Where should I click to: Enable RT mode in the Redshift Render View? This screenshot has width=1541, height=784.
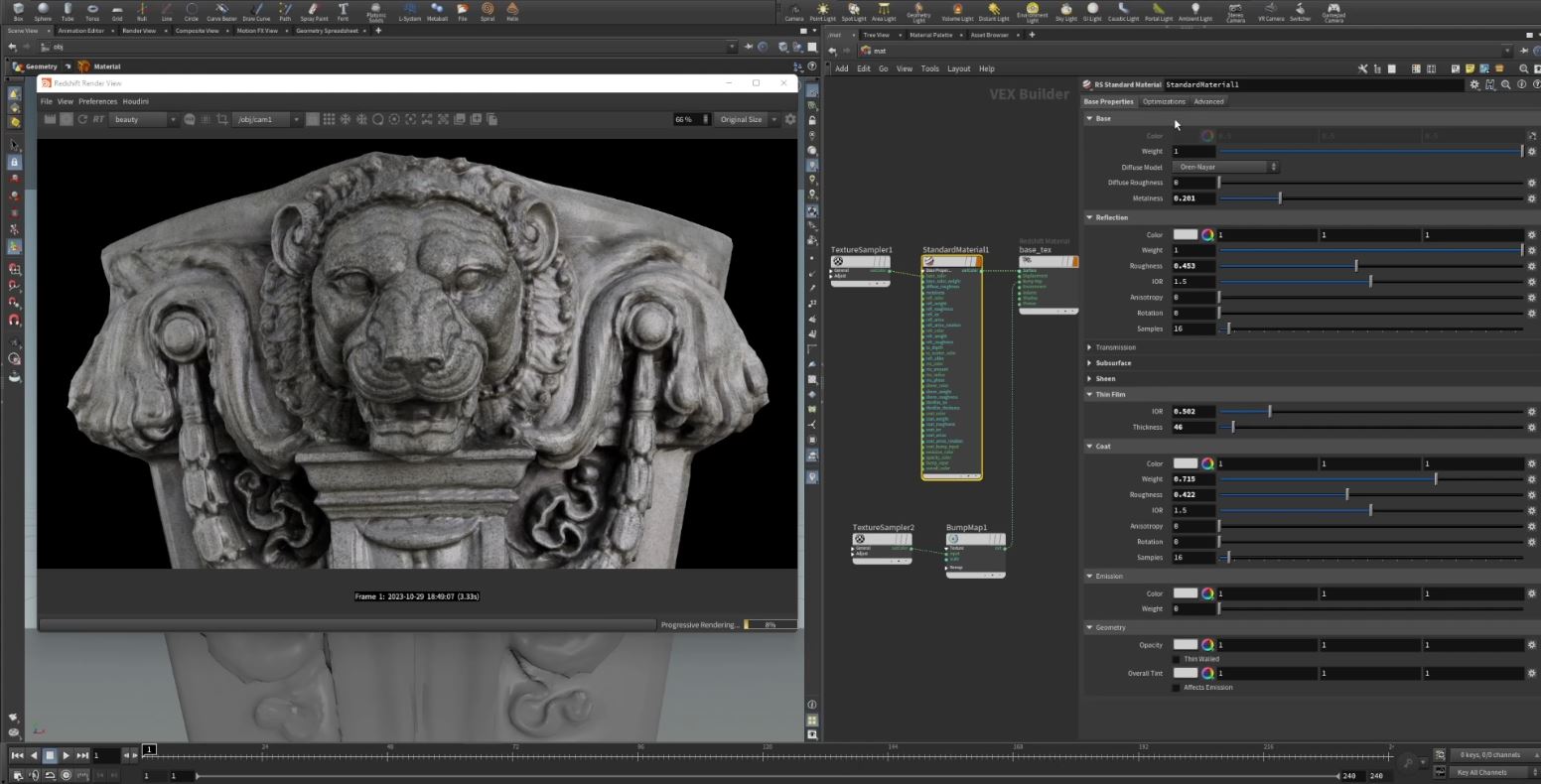pos(97,119)
